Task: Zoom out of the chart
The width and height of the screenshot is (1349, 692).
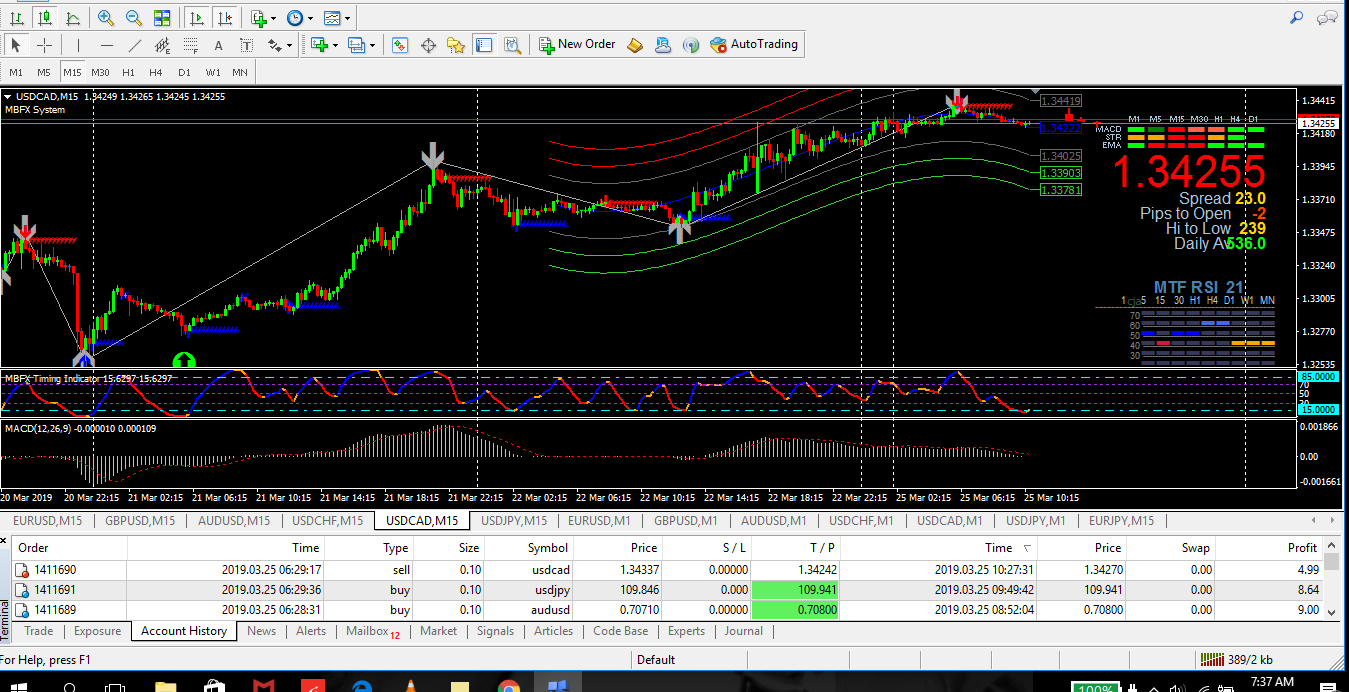Action: tap(133, 18)
